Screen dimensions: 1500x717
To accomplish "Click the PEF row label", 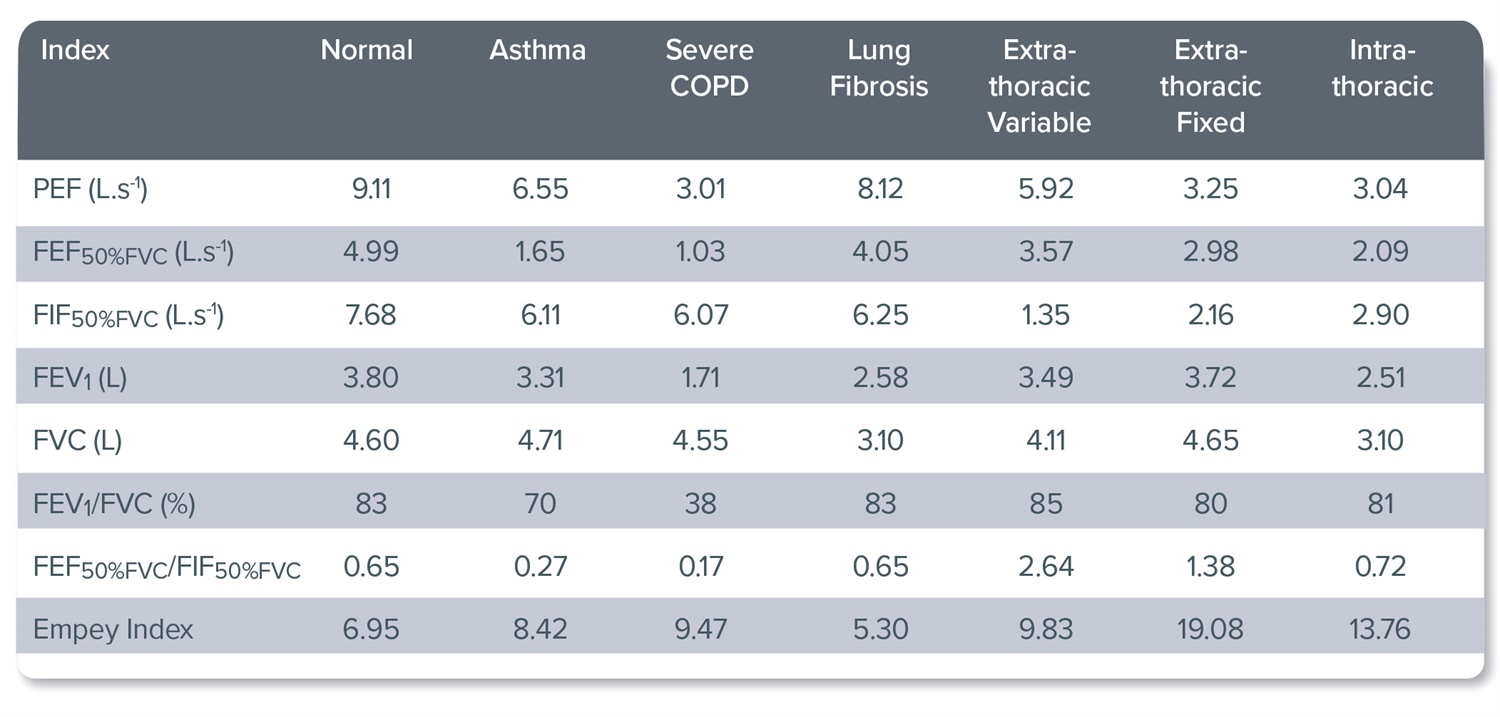I will click(x=91, y=190).
